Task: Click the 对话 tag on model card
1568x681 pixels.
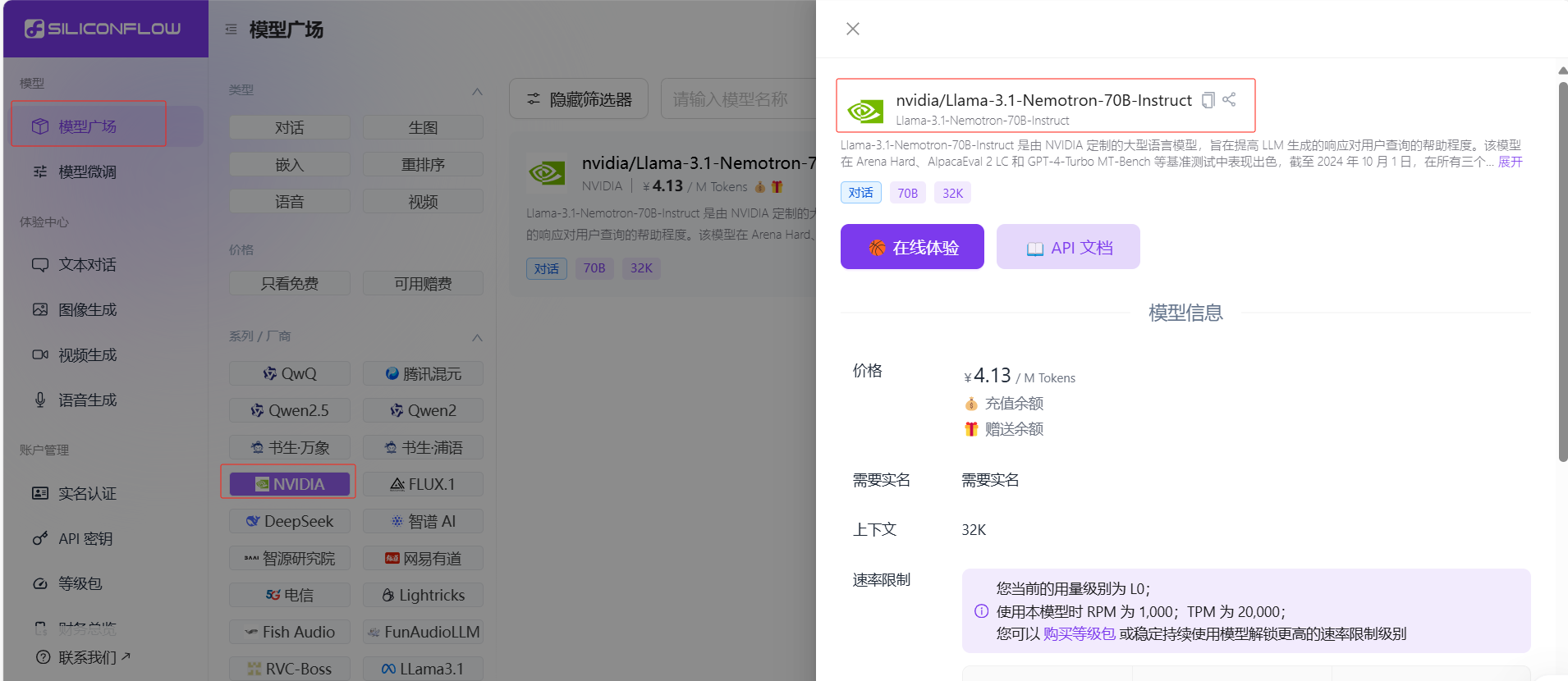Action: [x=547, y=268]
